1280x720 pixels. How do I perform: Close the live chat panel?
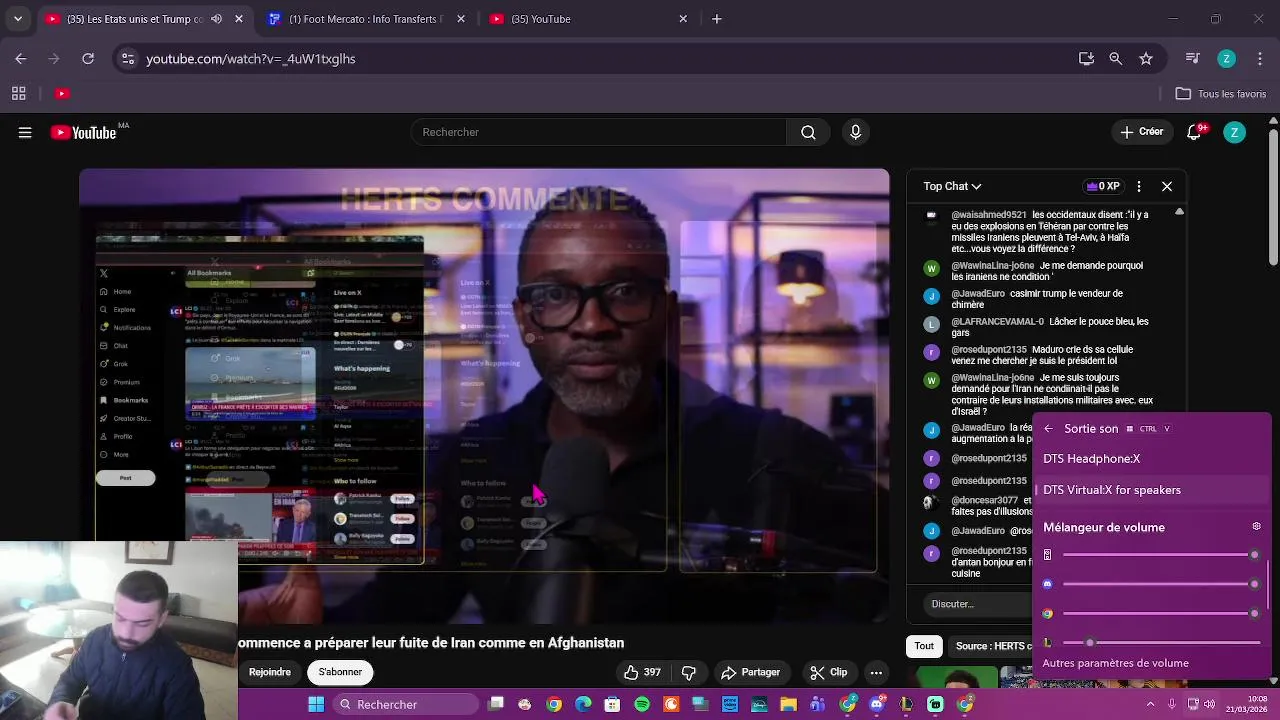click(x=1167, y=186)
